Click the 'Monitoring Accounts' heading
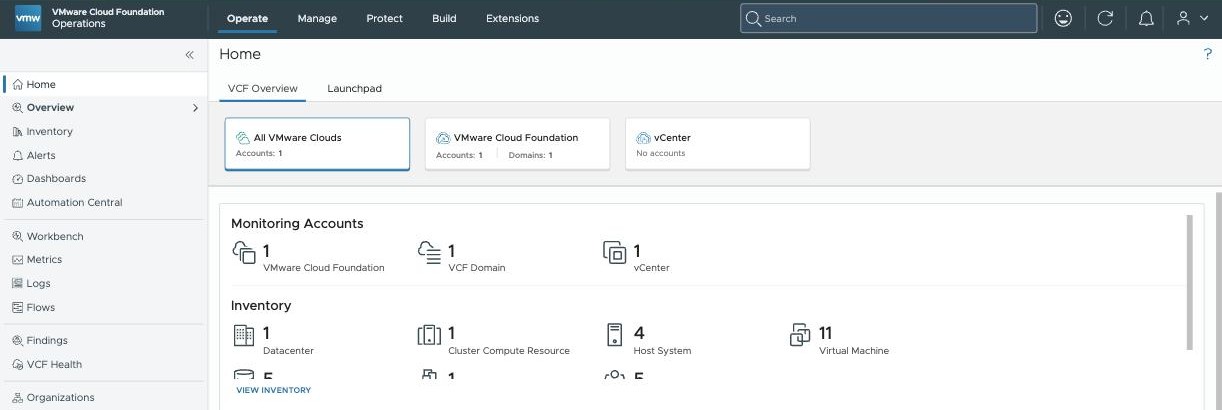Viewport: 1222px width, 410px height. click(297, 224)
